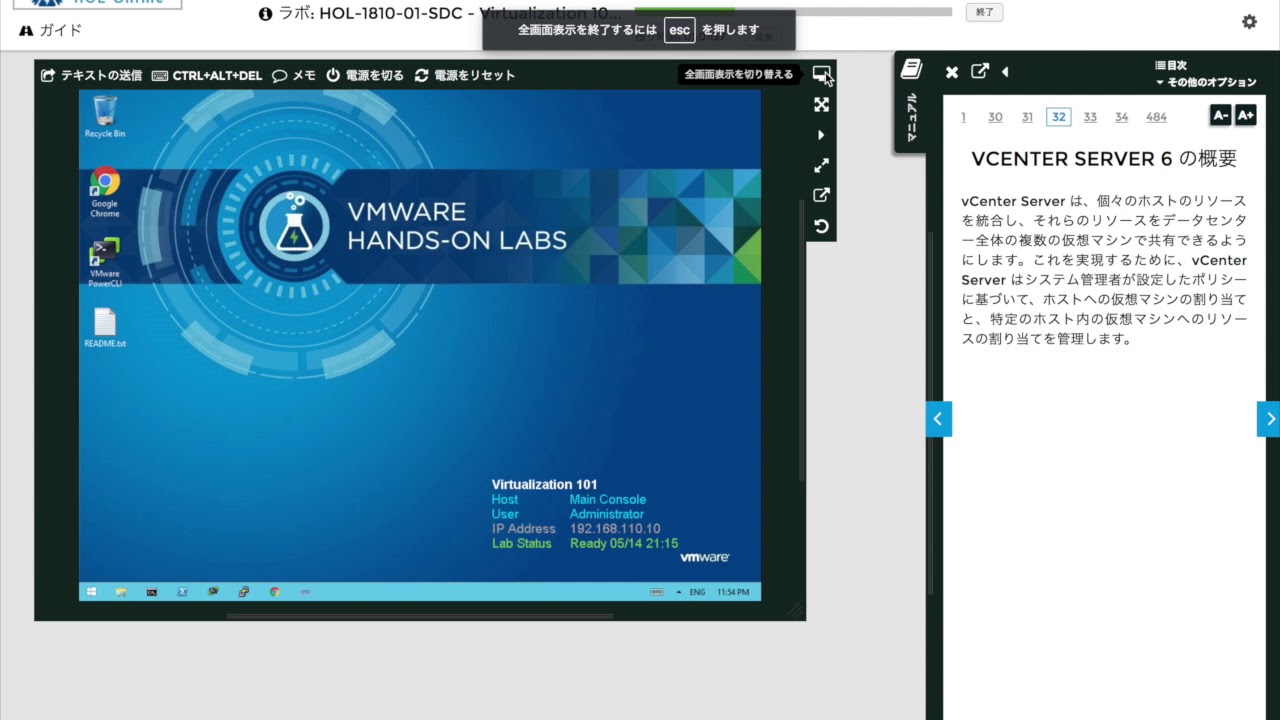Open the settings gear at top right
The height and width of the screenshot is (720, 1280).
click(x=1249, y=21)
